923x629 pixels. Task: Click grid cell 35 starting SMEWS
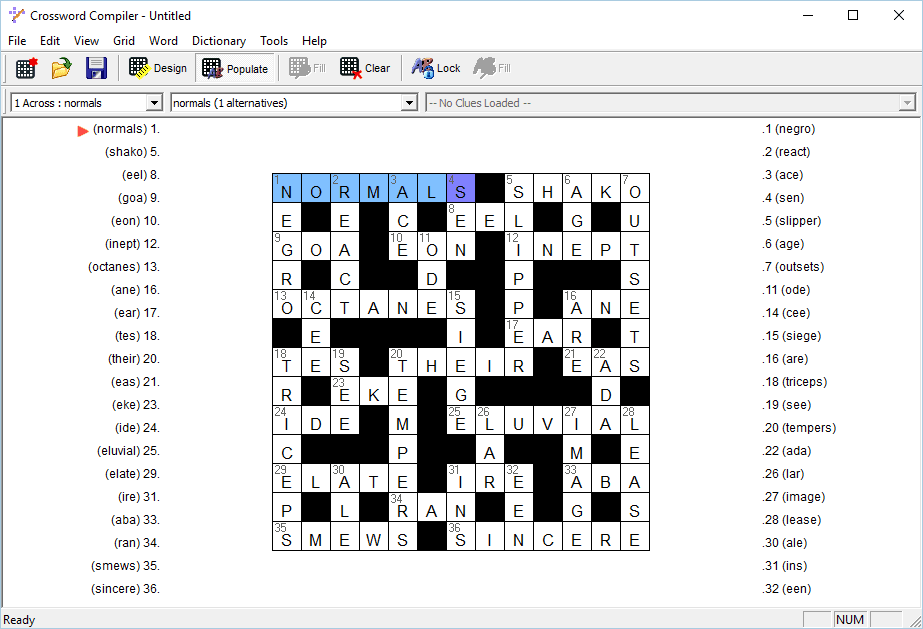(x=287, y=536)
